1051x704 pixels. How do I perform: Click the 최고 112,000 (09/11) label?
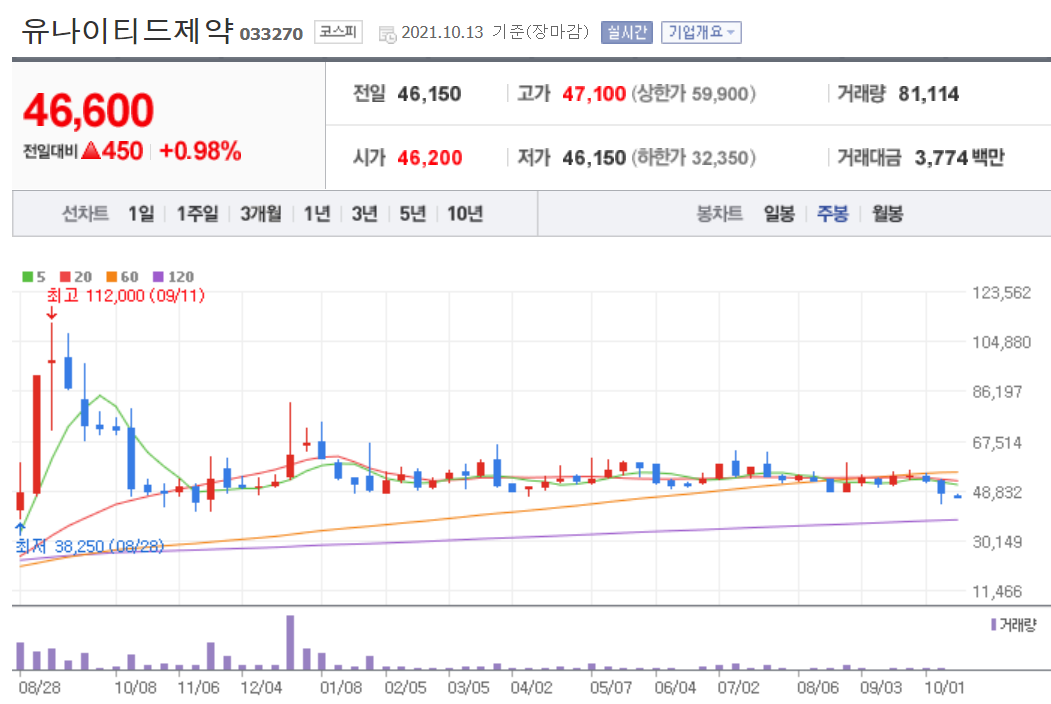tap(125, 296)
